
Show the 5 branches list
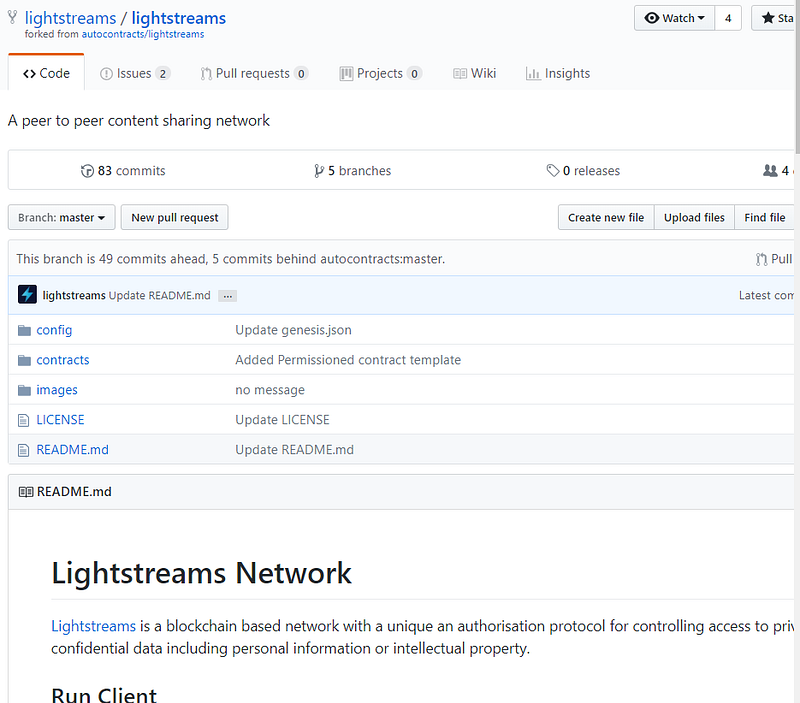[x=359, y=170]
